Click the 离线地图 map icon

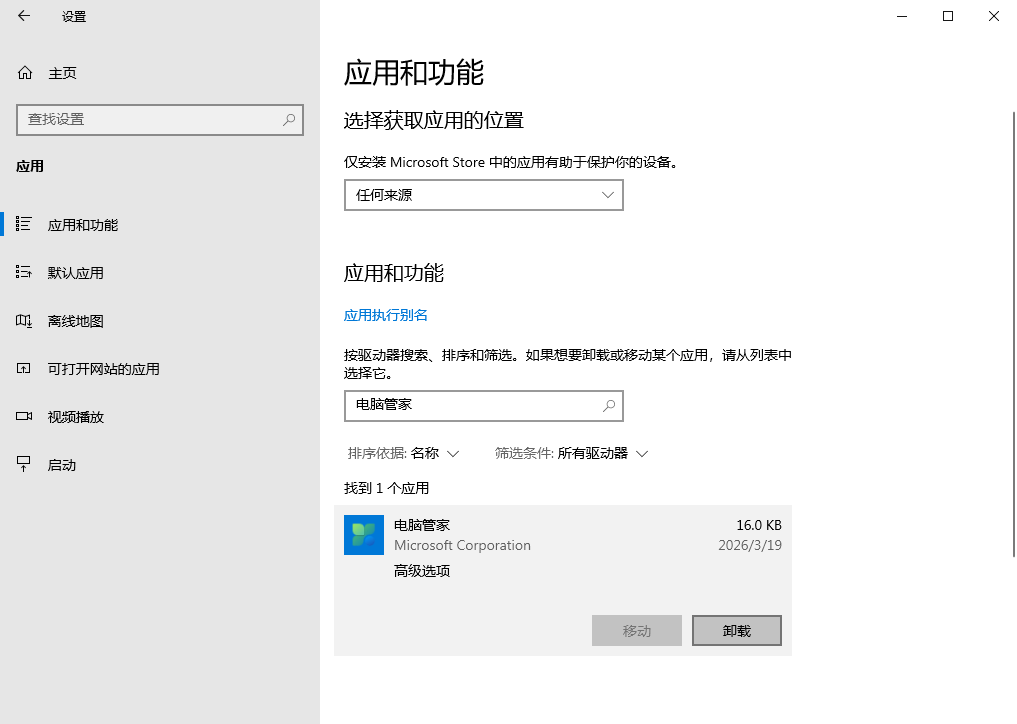pos(25,321)
